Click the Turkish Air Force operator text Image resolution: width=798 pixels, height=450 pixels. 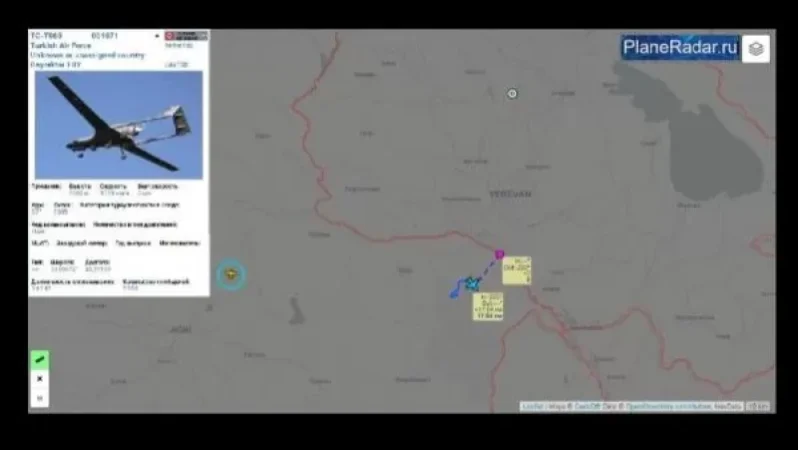coord(59,46)
